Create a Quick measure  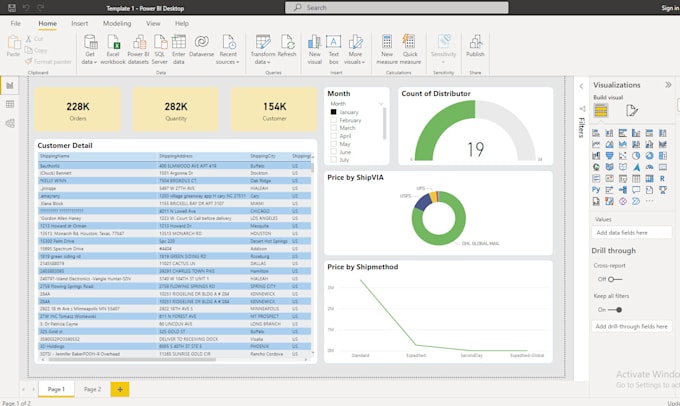point(410,49)
